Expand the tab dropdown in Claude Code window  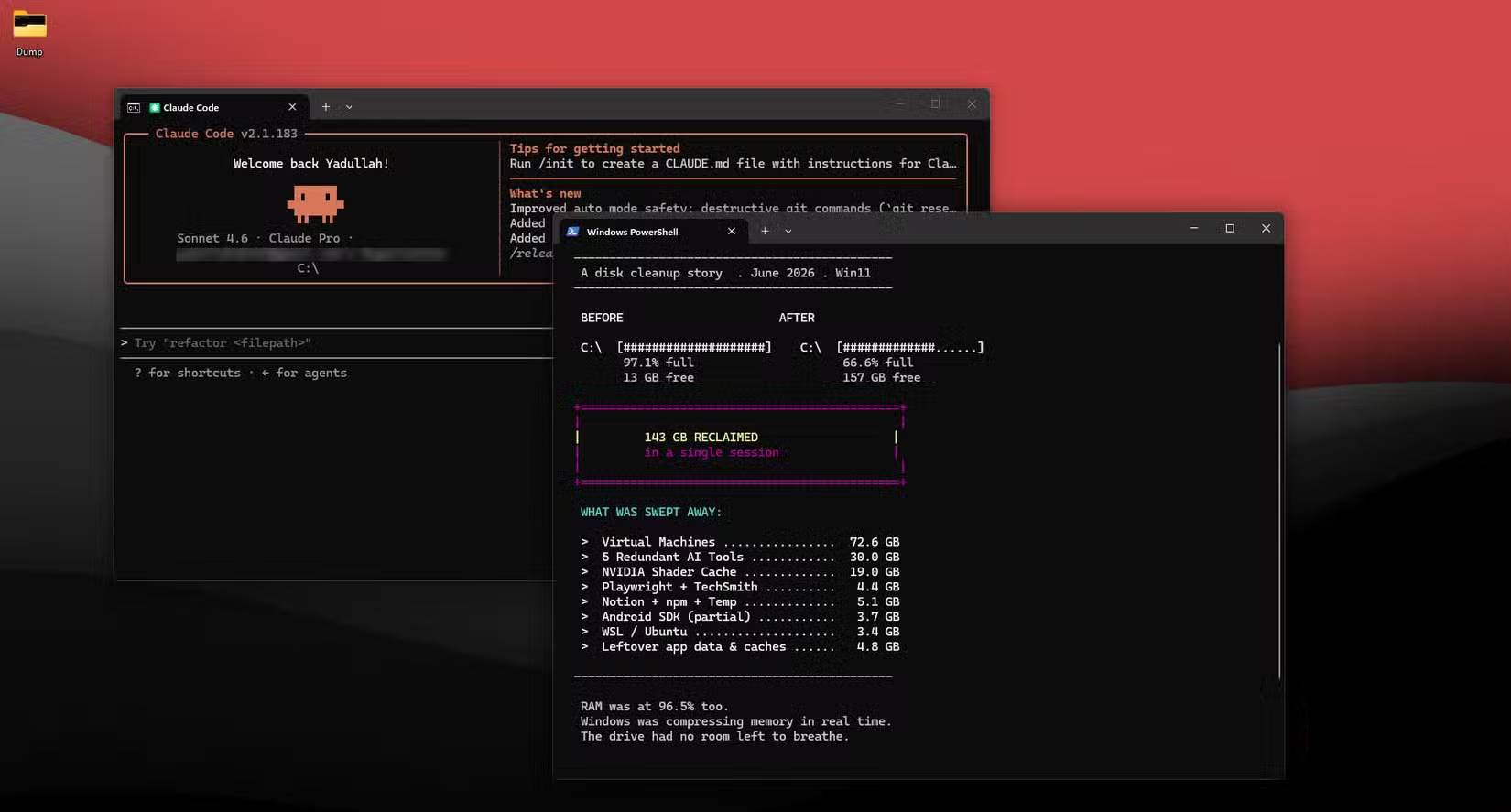[x=349, y=107]
